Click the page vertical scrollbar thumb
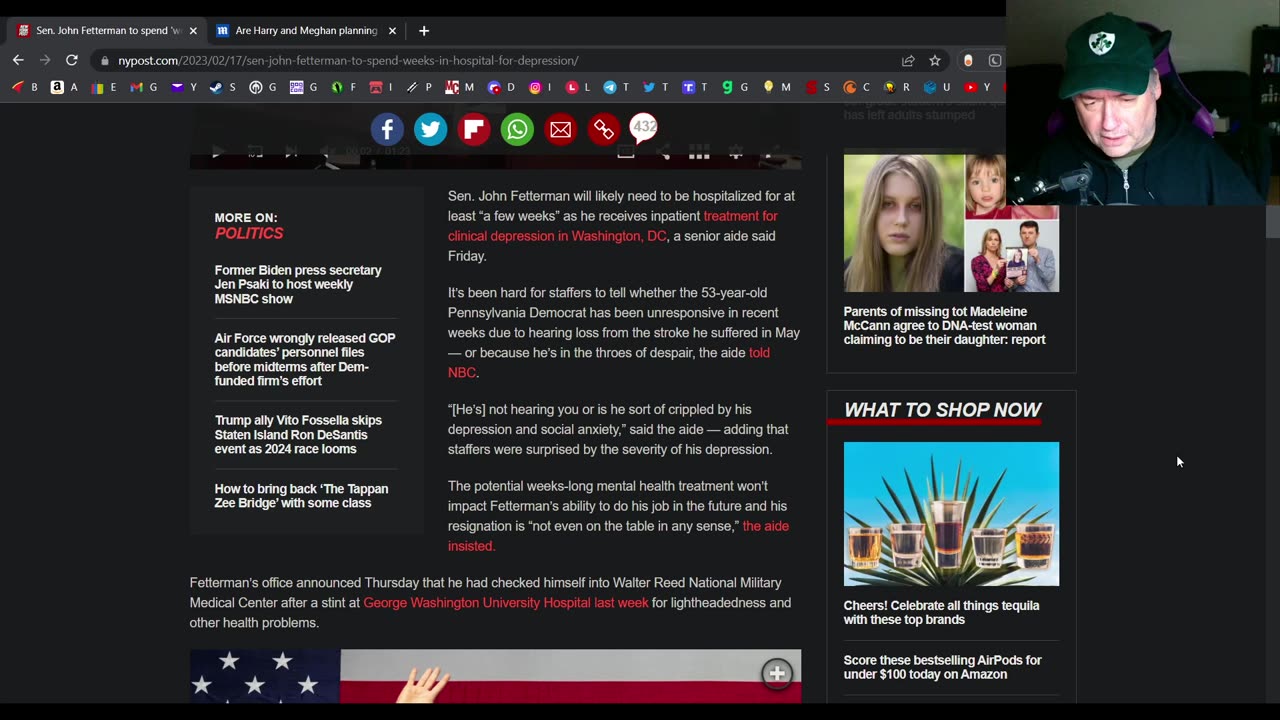The image size is (1280, 720). click(1272, 220)
